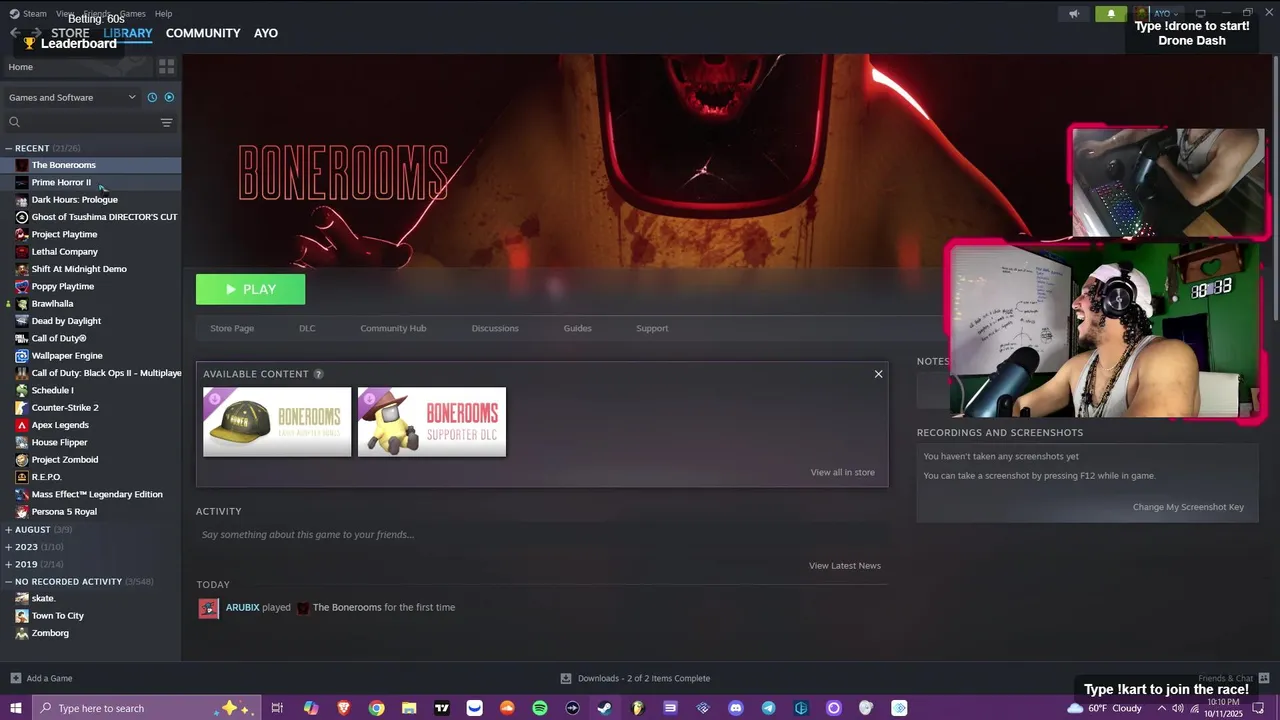Go to the LIBRARY tab
Viewport: 1280px width, 720px height.
click(128, 33)
